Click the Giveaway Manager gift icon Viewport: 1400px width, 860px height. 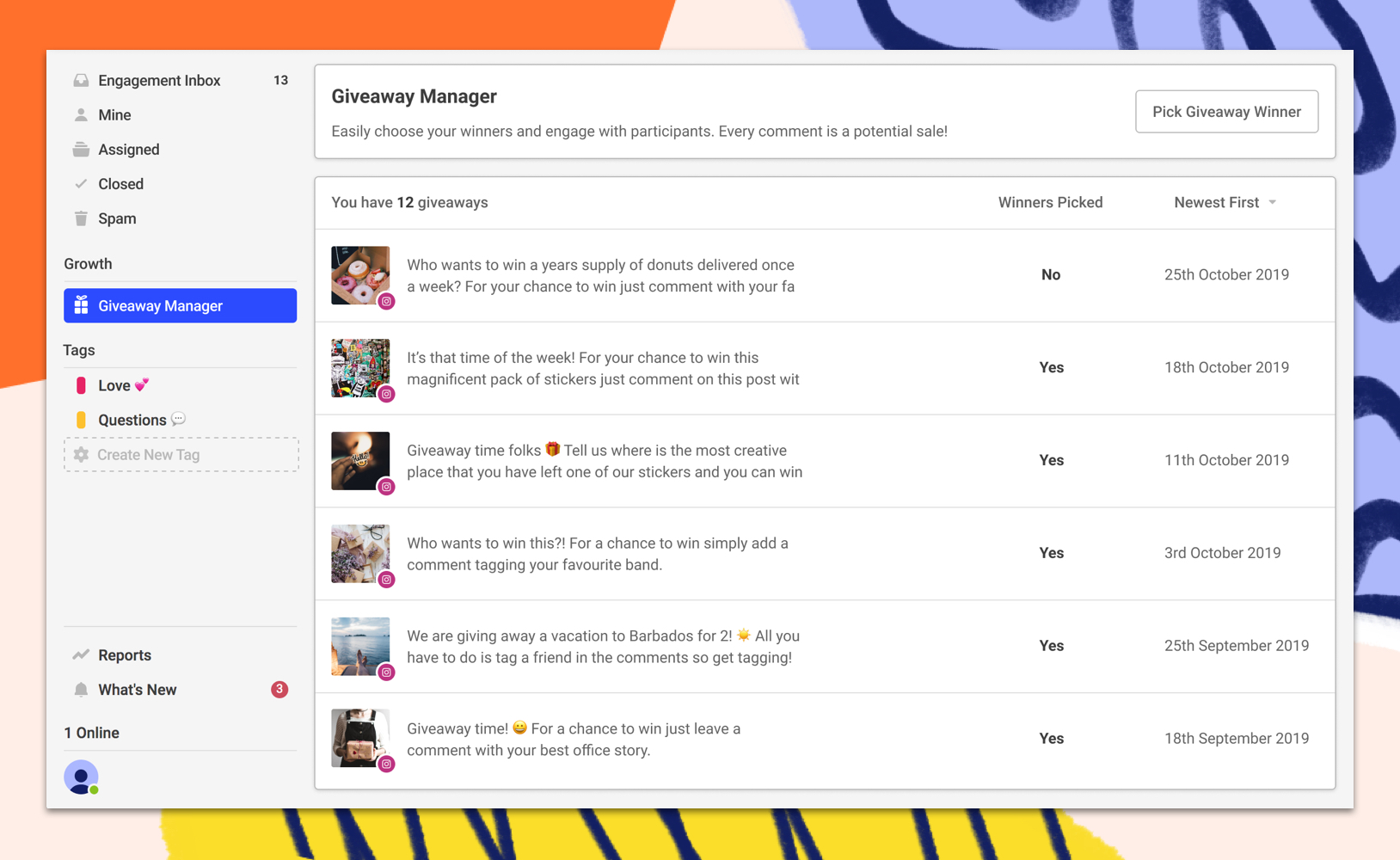[81, 305]
